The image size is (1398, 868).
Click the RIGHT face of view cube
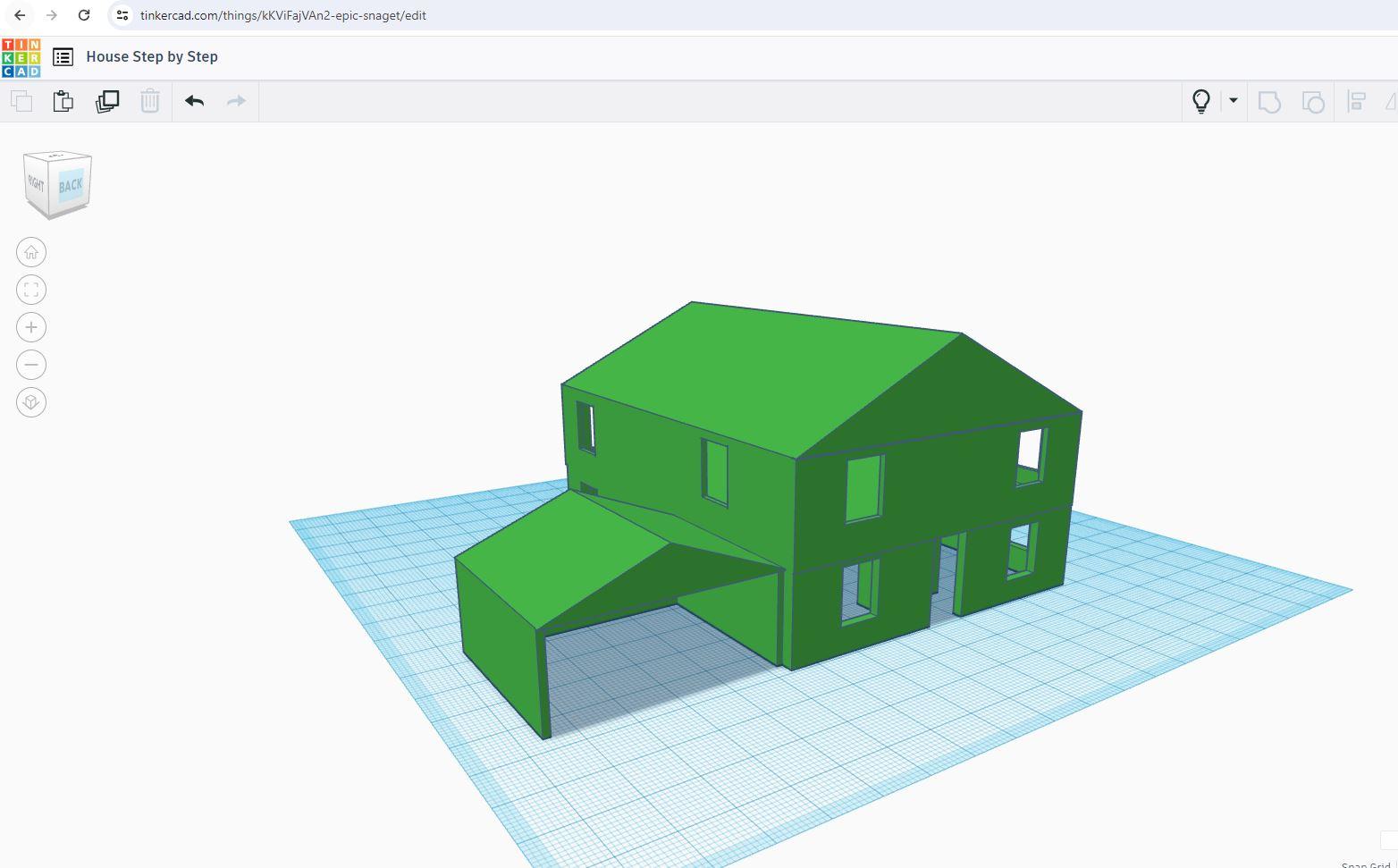point(36,184)
